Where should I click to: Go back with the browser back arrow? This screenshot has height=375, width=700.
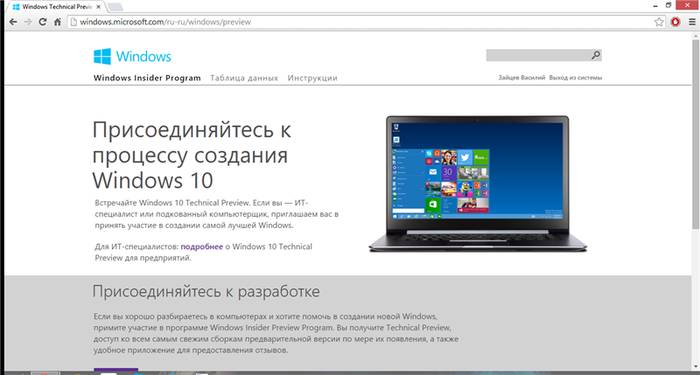point(13,22)
